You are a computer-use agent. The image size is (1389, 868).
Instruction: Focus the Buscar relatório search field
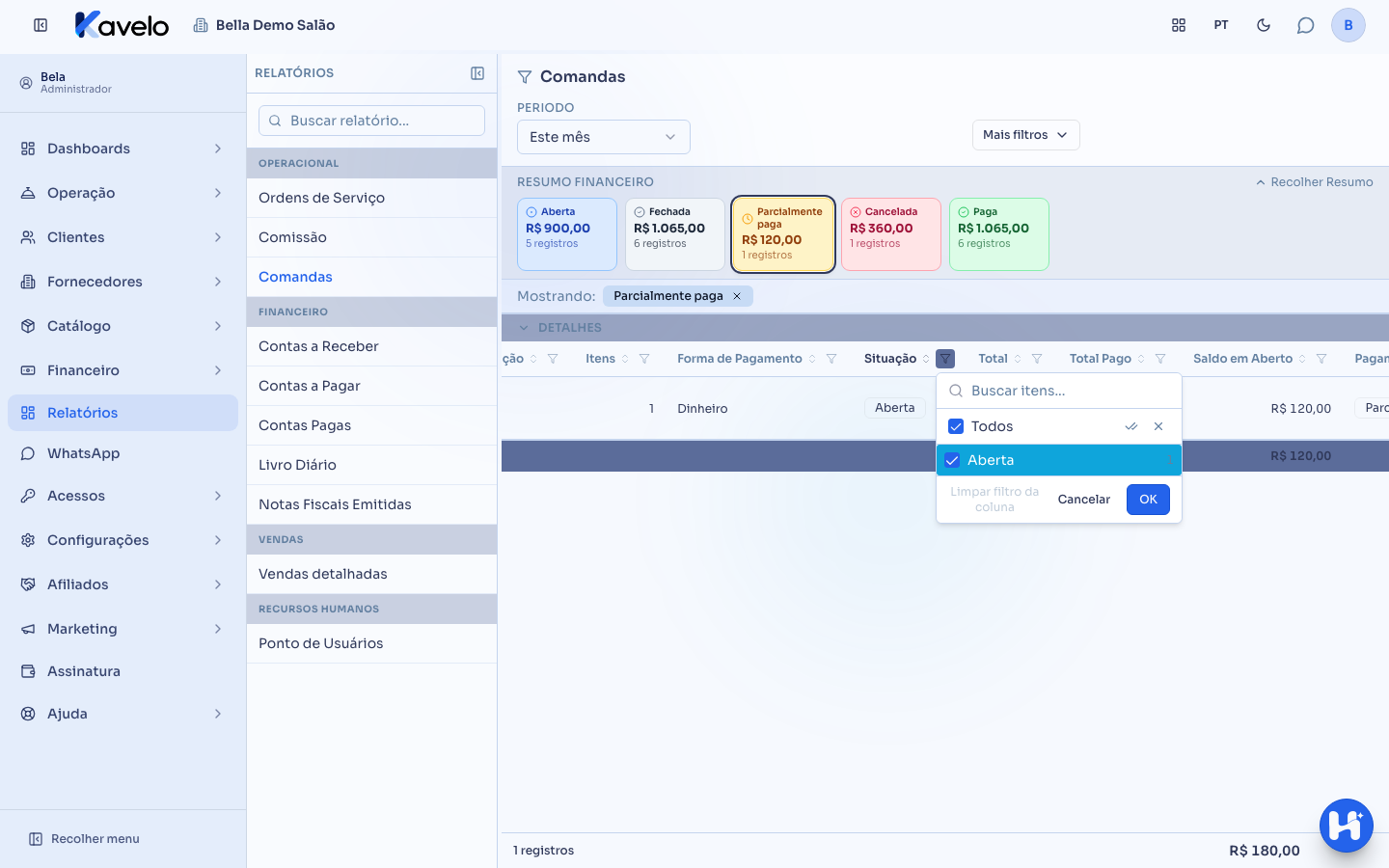coord(371,121)
